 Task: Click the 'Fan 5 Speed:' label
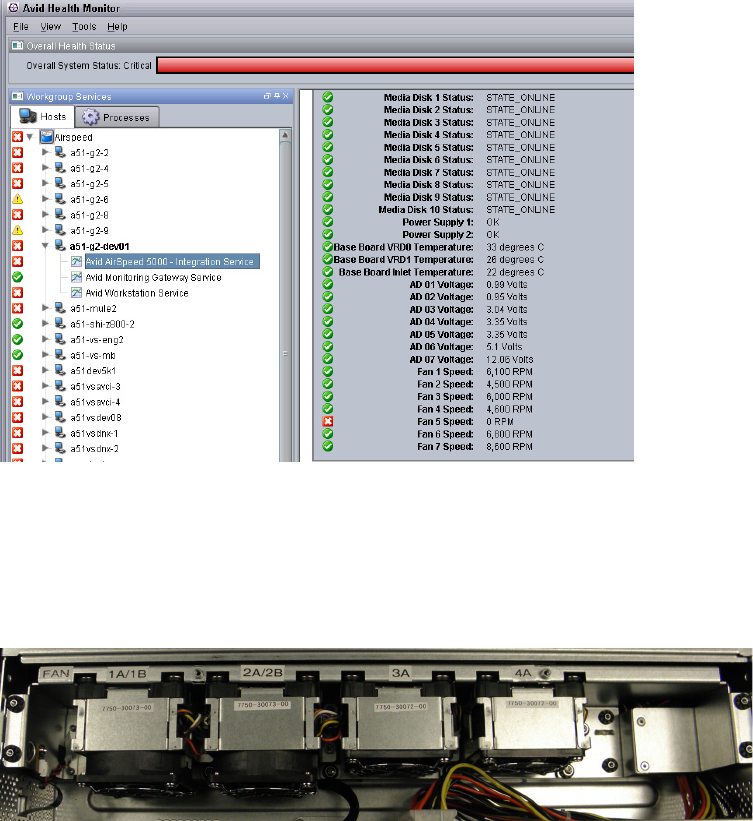pyautogui.click(x=445, y=421)
